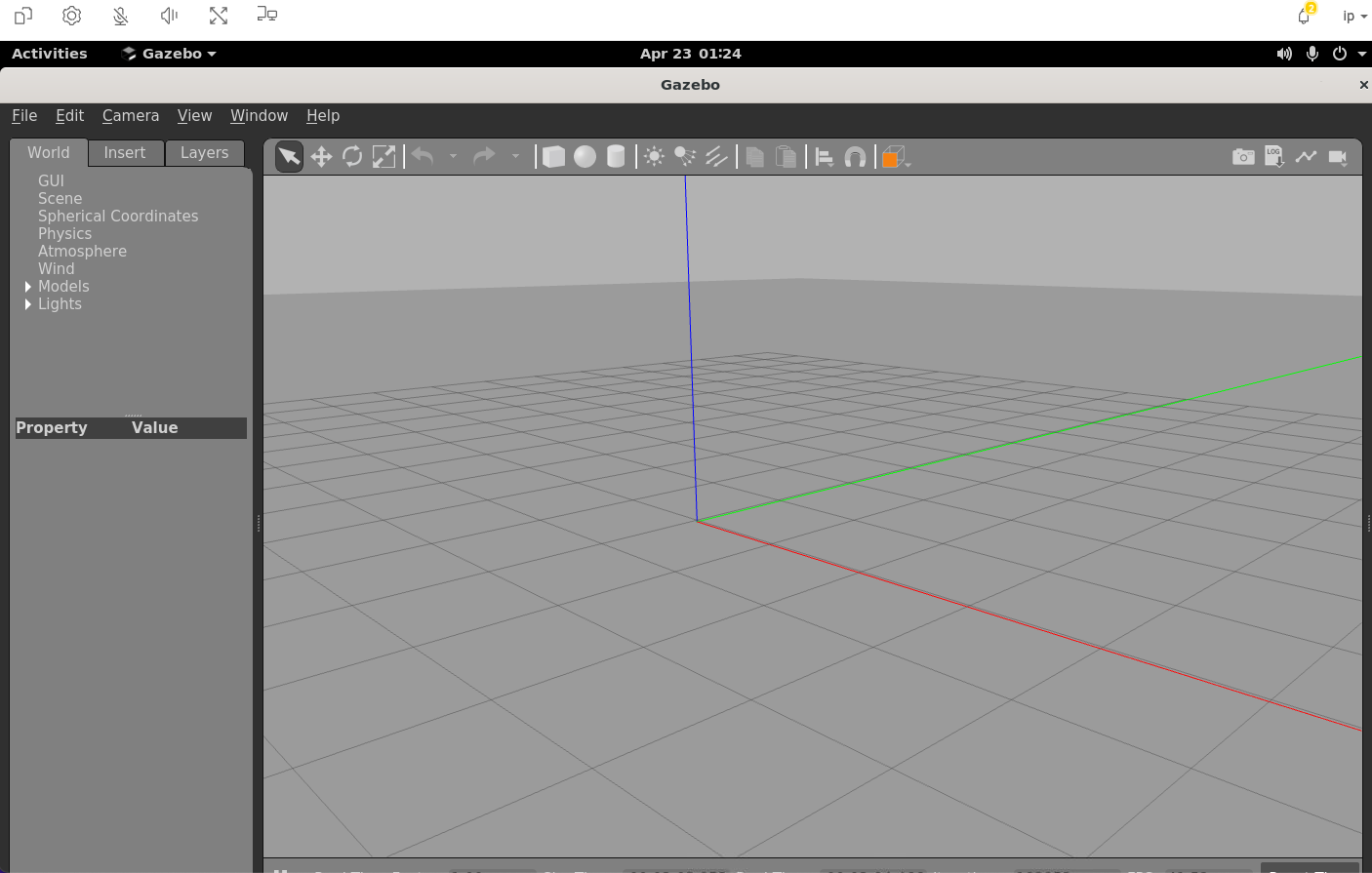Screen dimensions: 1372x873
Task: Insert a sphere shape from the toolbar
Action: point(585,156)
